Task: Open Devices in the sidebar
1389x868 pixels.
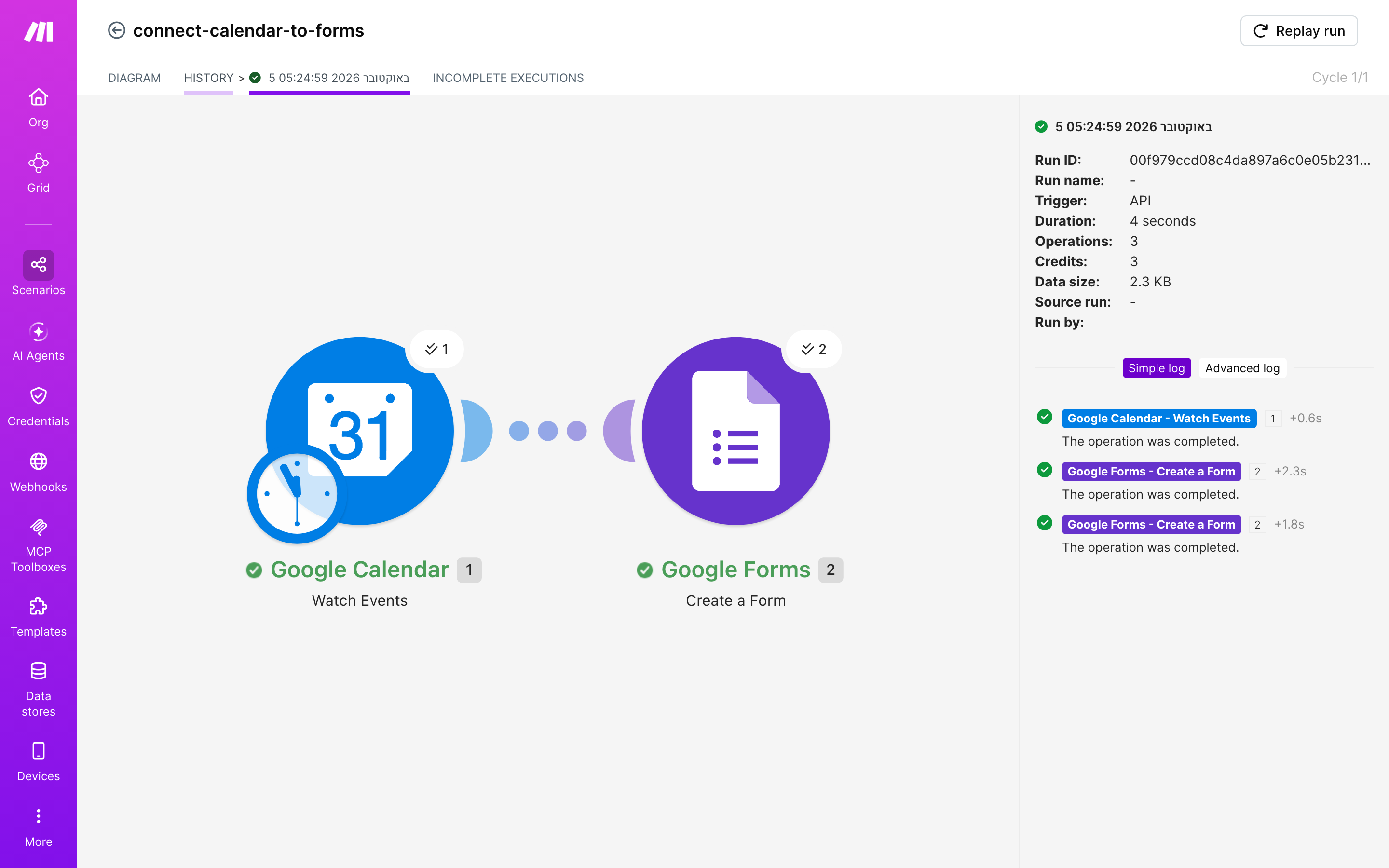Action: click(39, 762)
